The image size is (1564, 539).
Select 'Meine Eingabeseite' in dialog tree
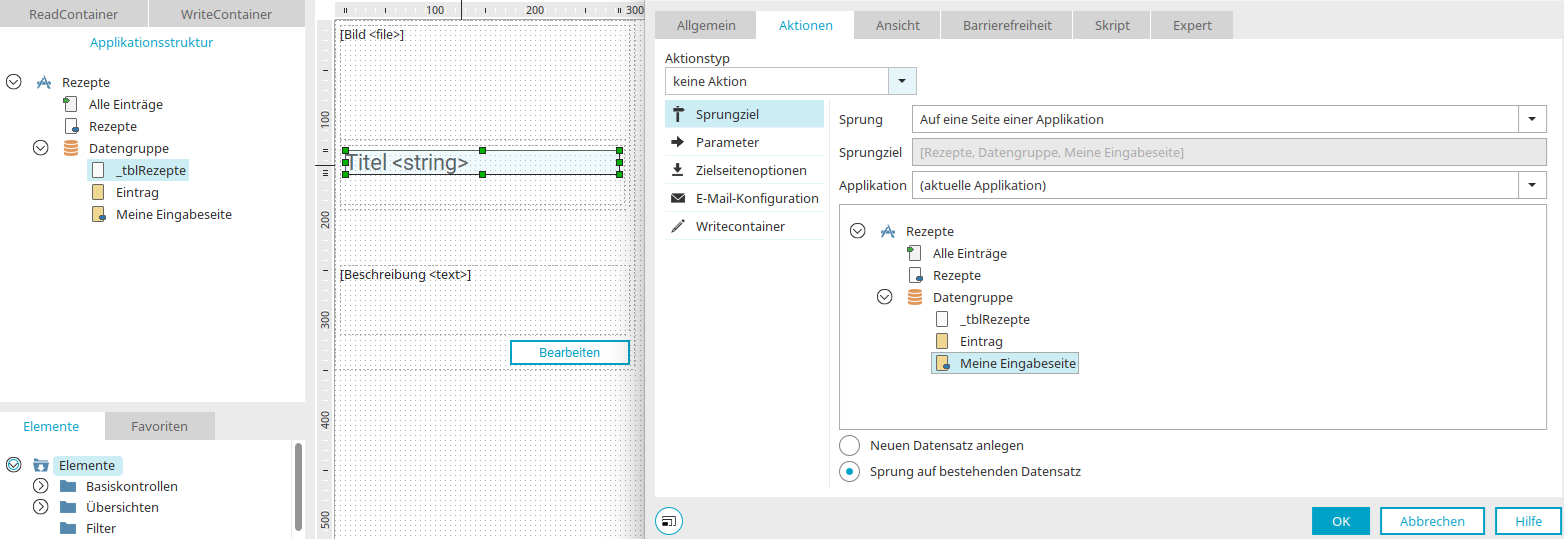[1017, 364]
